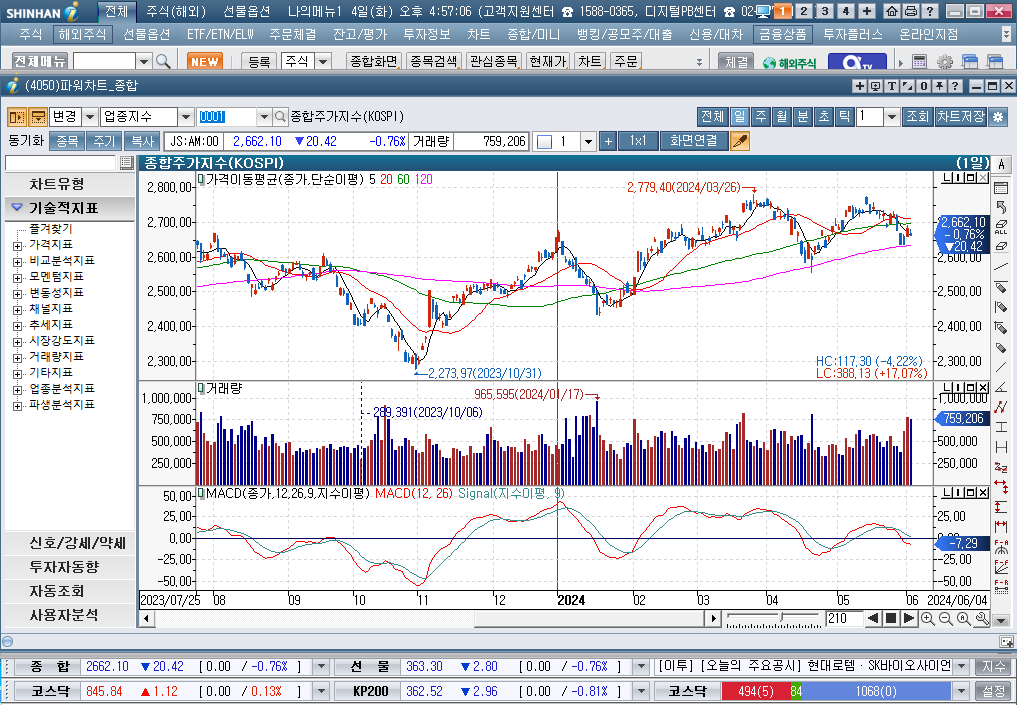Screen dimensions: 1017x705
Task: Expand the 가격지표 tree node
Action: (18, 246)
